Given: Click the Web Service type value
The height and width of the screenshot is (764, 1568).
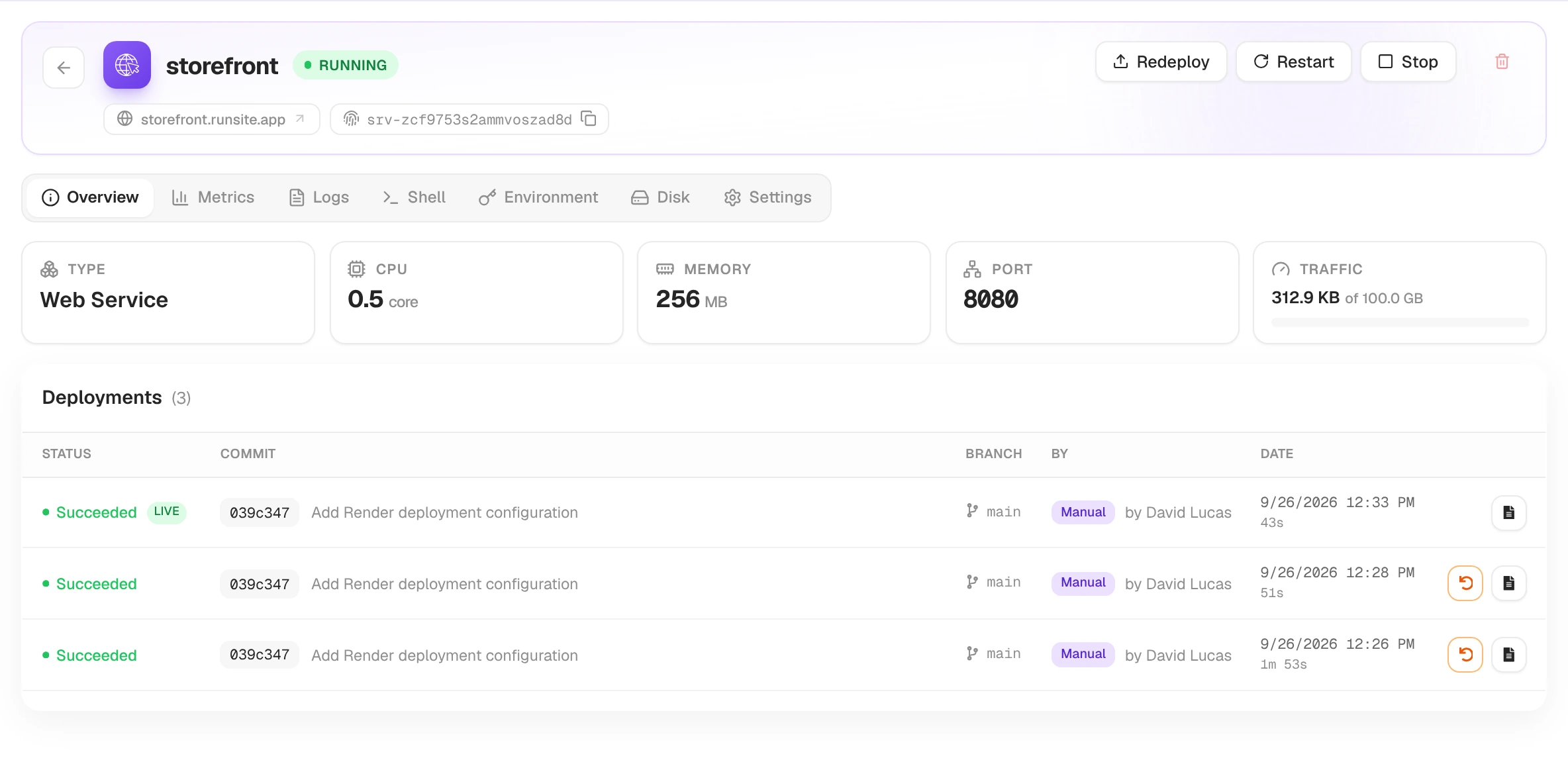Looking at the screenshot, I should click(x=104, y=300).
